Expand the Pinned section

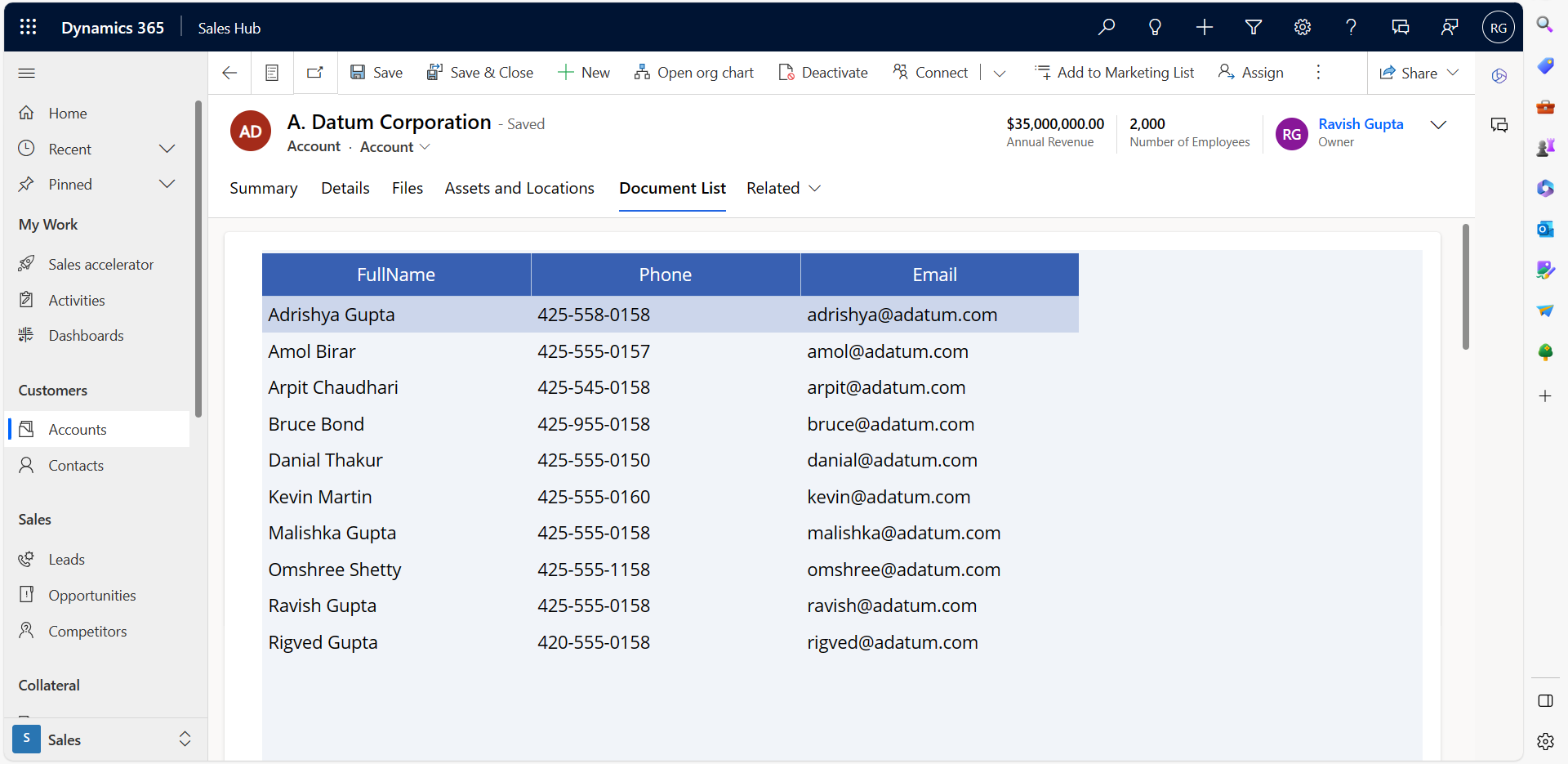pyautogui.click(x=167, y=184)
